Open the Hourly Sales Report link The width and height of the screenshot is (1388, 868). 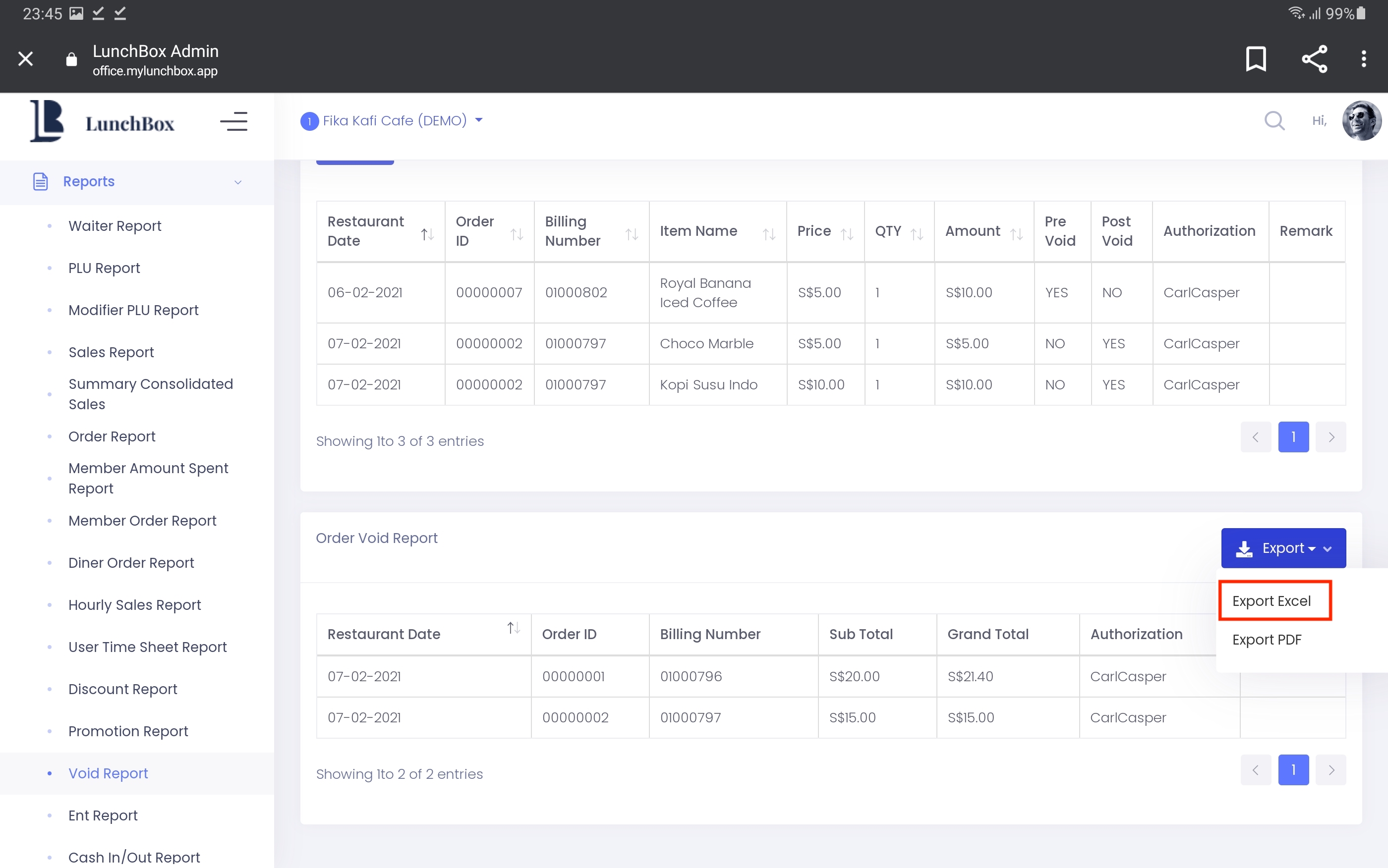(x=134, y=604)
